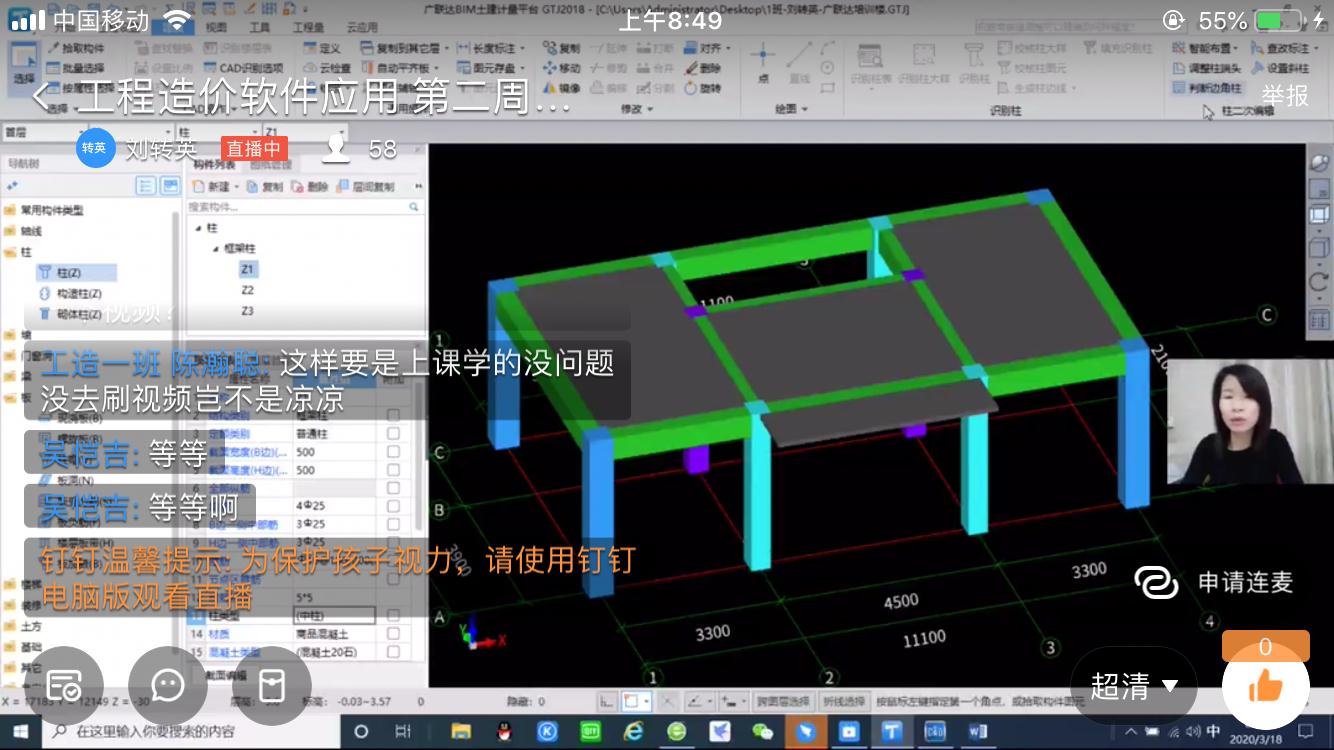Switch to the 云应用 ribbon tab

(361, 28)
